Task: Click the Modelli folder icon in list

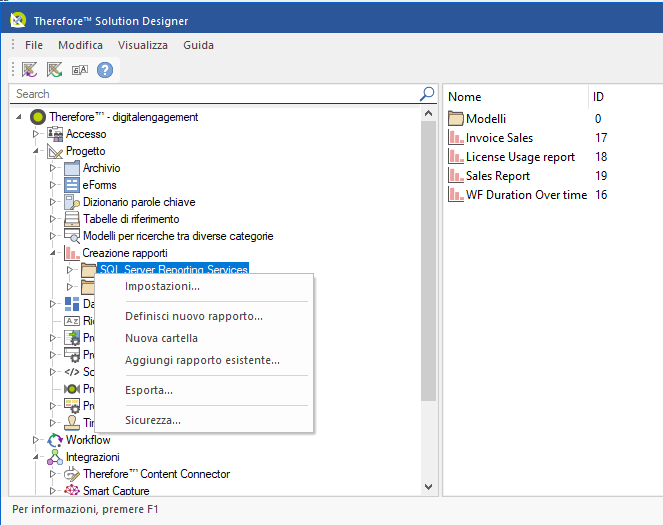Action: (456, 119)
